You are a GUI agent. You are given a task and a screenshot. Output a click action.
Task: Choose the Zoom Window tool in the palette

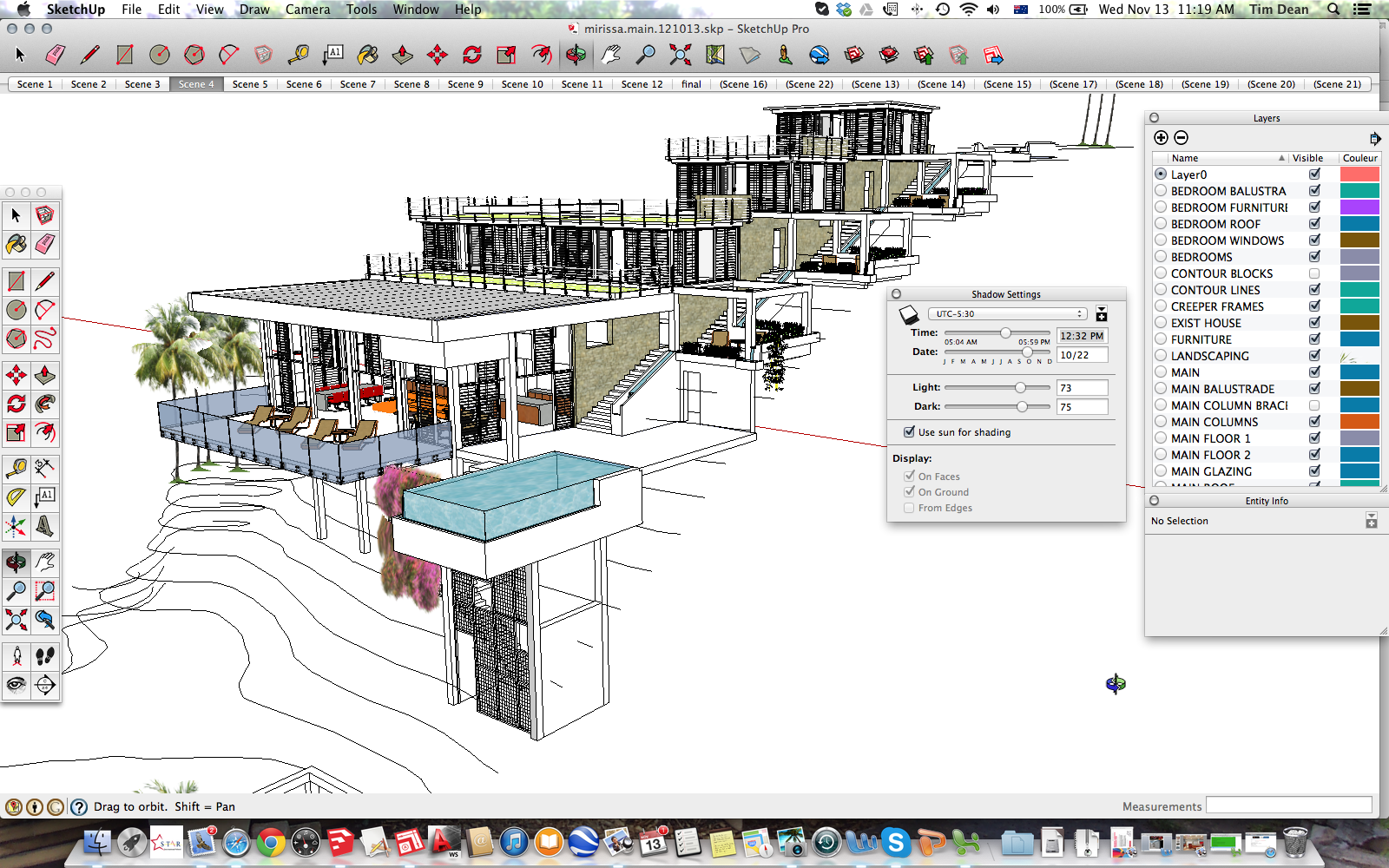45,591
